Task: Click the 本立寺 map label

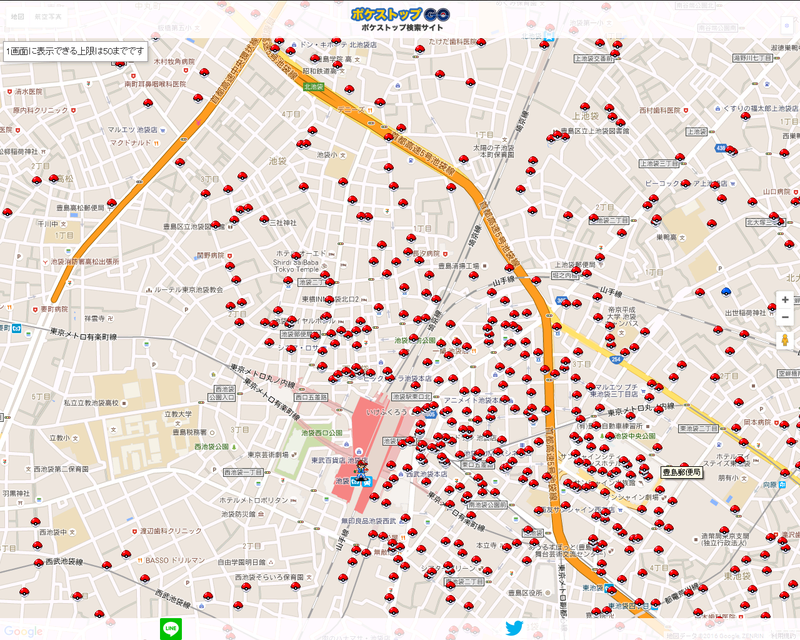Action: (486, 546)
